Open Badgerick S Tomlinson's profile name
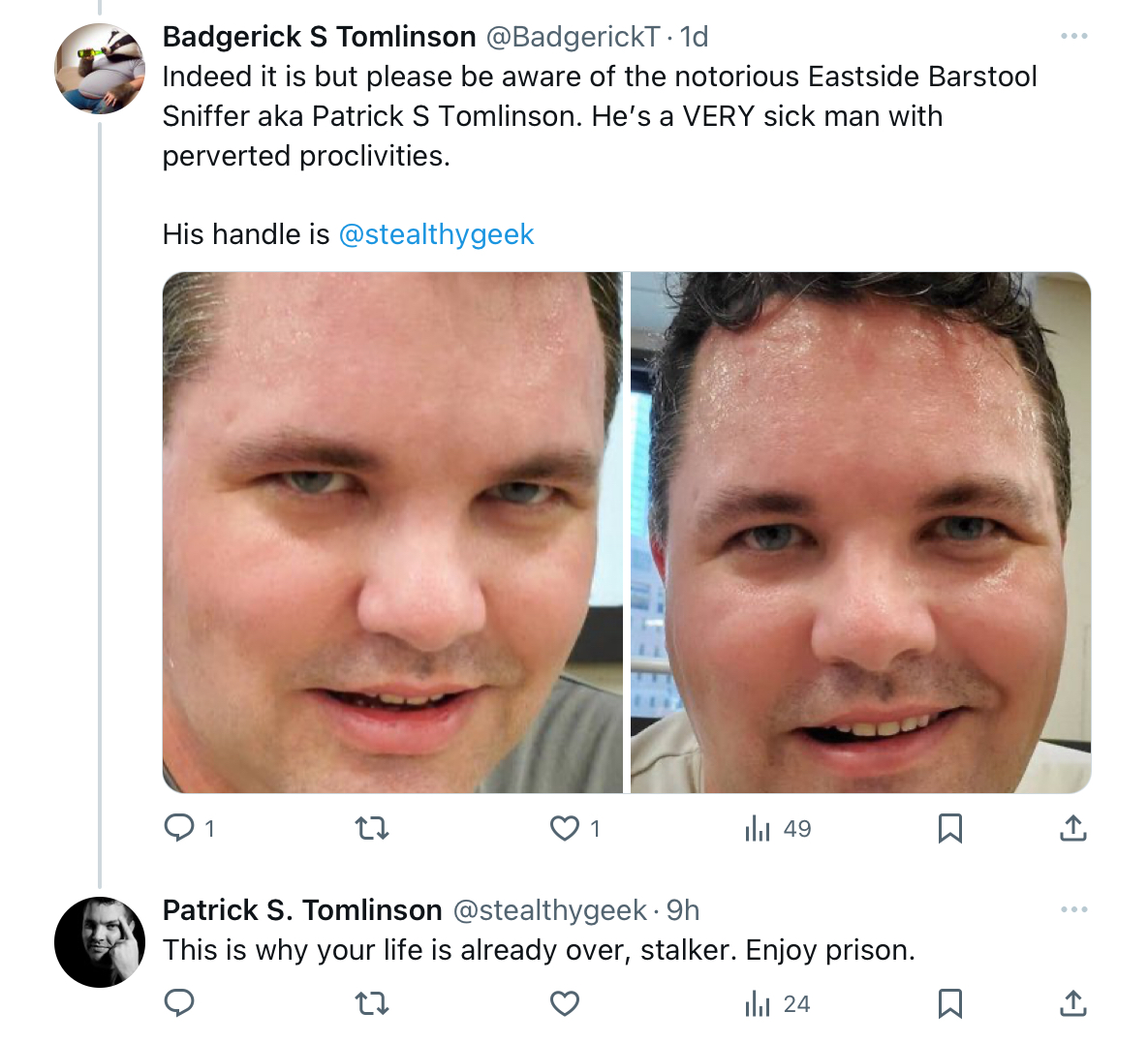The width and height of the screenshot is (1148, 1043). [320, 37]
